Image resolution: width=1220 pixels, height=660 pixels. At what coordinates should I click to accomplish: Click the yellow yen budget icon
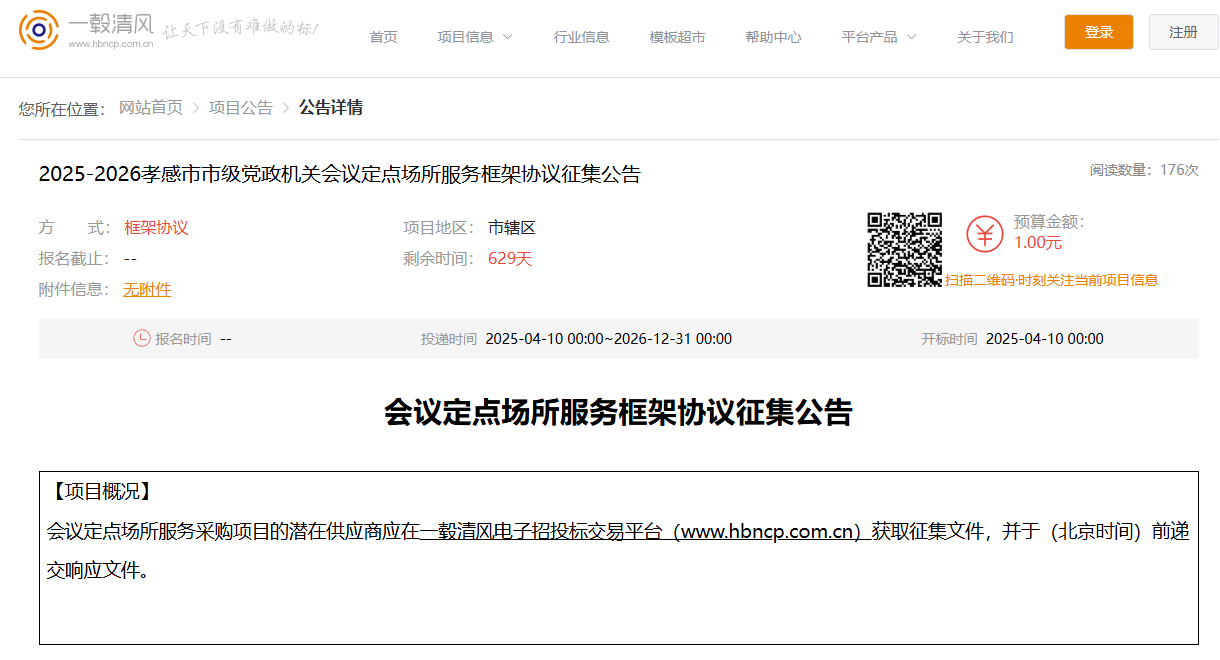click(x=985, y=233)
